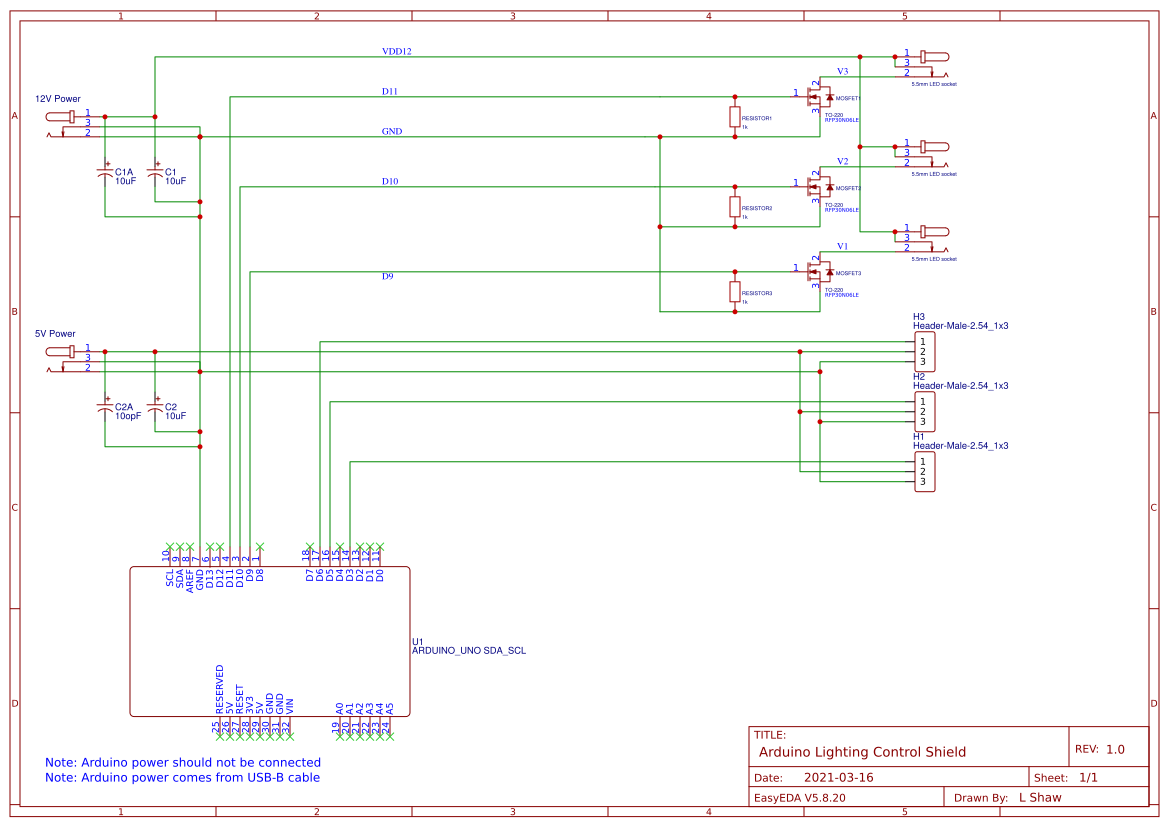Select the H3 Header-Male-2.54_1x3 connector
This screenshot has width=1169, height=827.
[925, 350]
